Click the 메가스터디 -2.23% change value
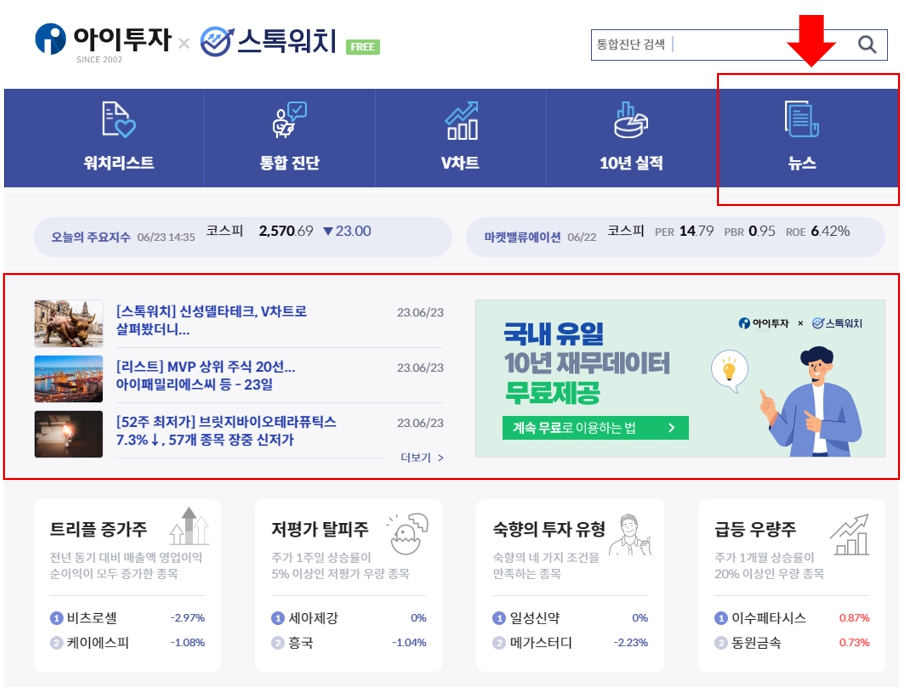This screenshot has width=906, height=693. pos(631,643)
